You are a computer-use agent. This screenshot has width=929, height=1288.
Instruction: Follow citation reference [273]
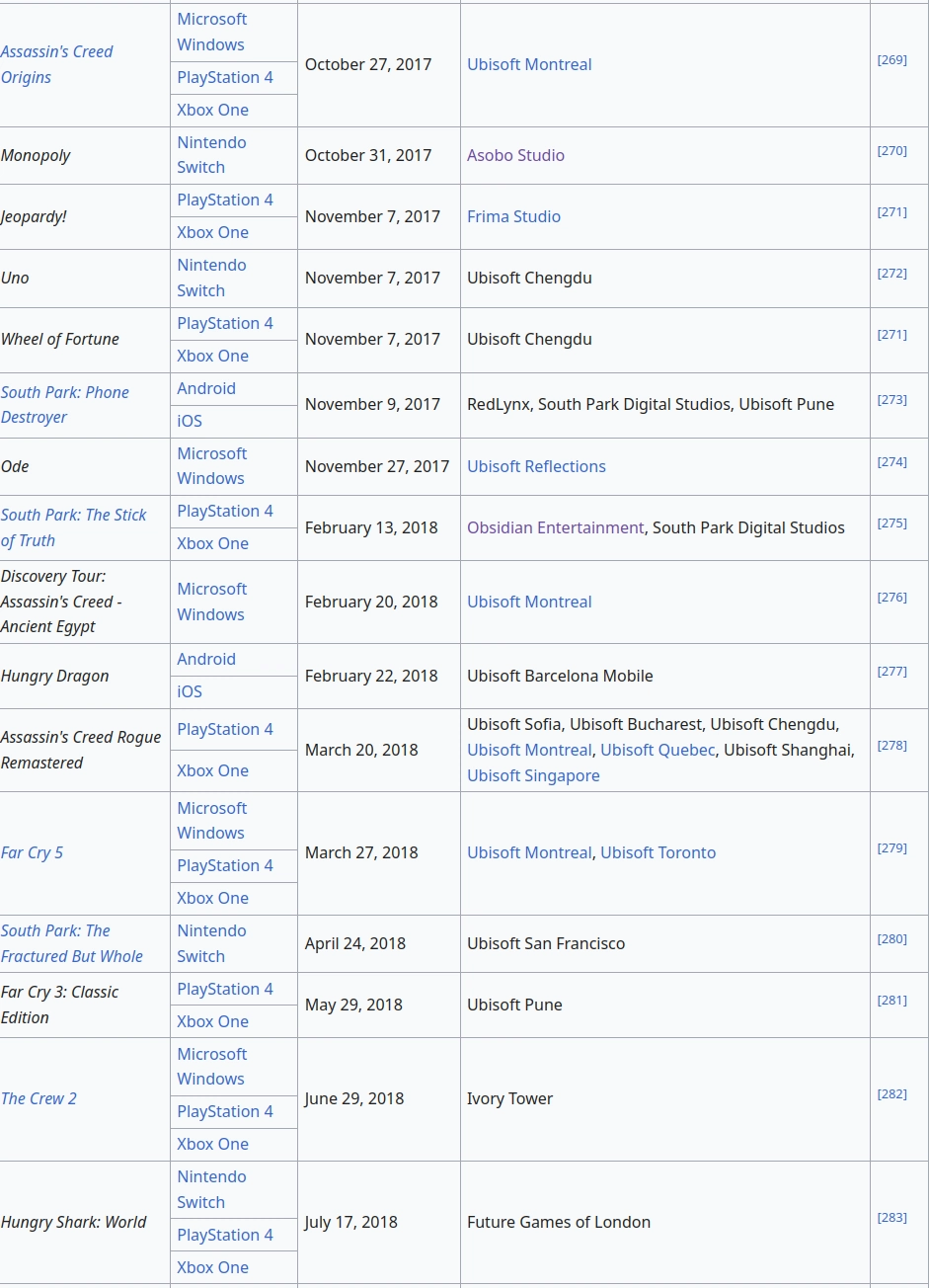(891, 400)
